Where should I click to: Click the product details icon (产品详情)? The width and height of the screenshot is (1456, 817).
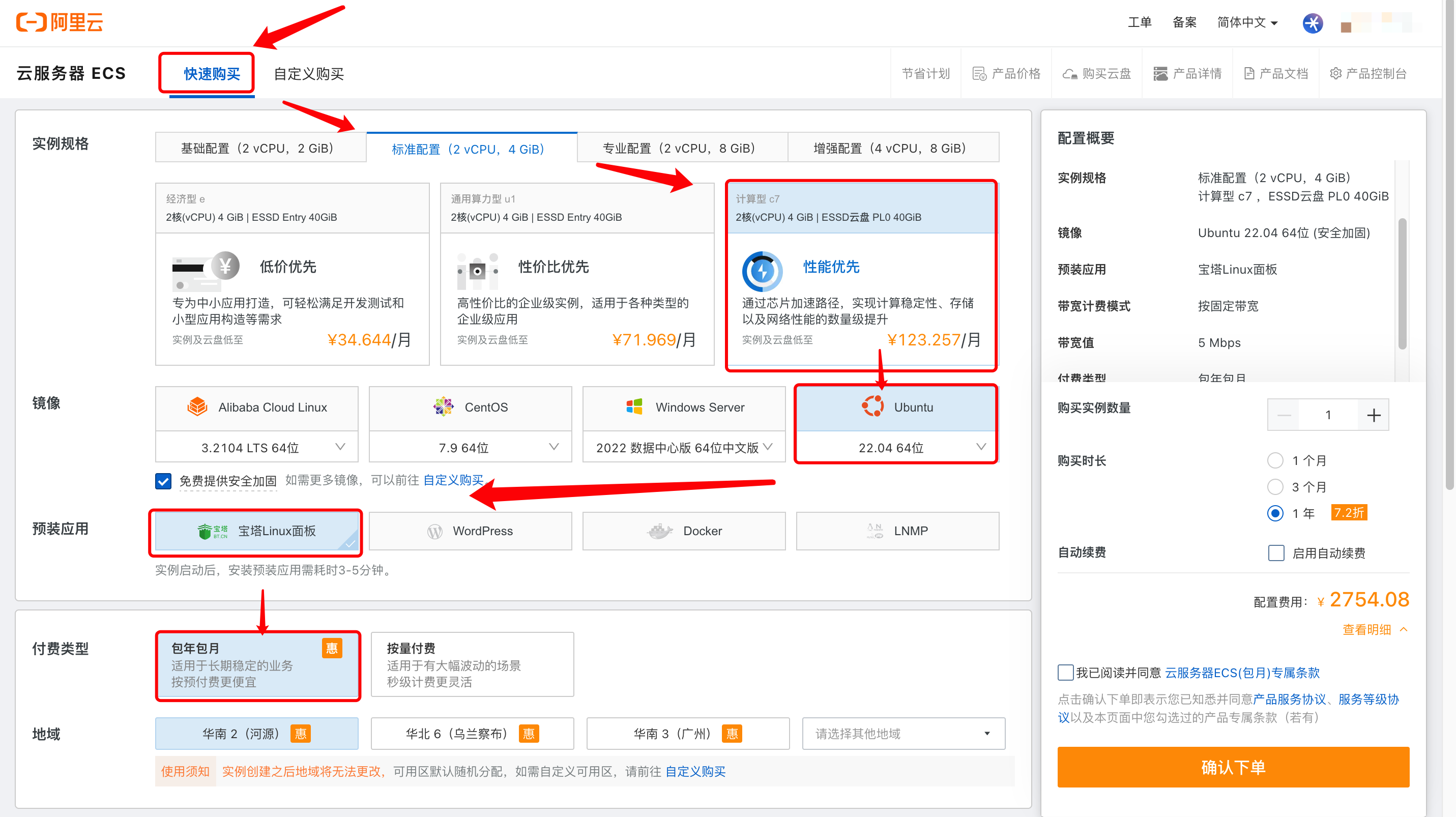(x=1160, y=74)
